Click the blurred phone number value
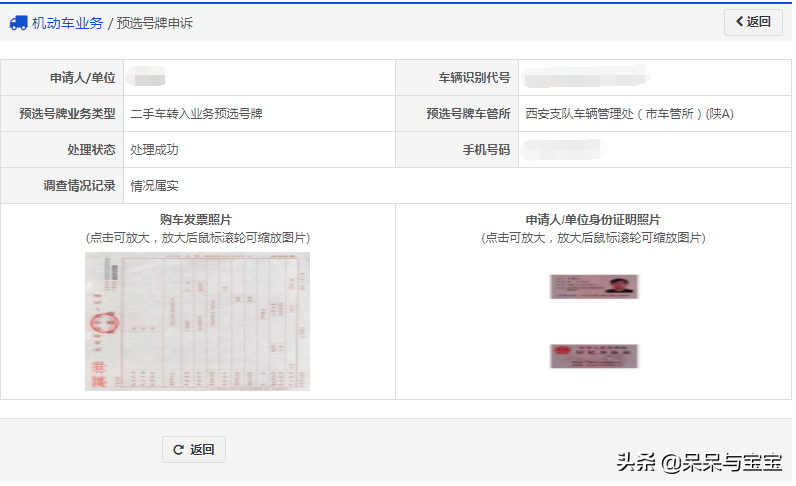The image size is (796, 486). click(x=565, y=150)
